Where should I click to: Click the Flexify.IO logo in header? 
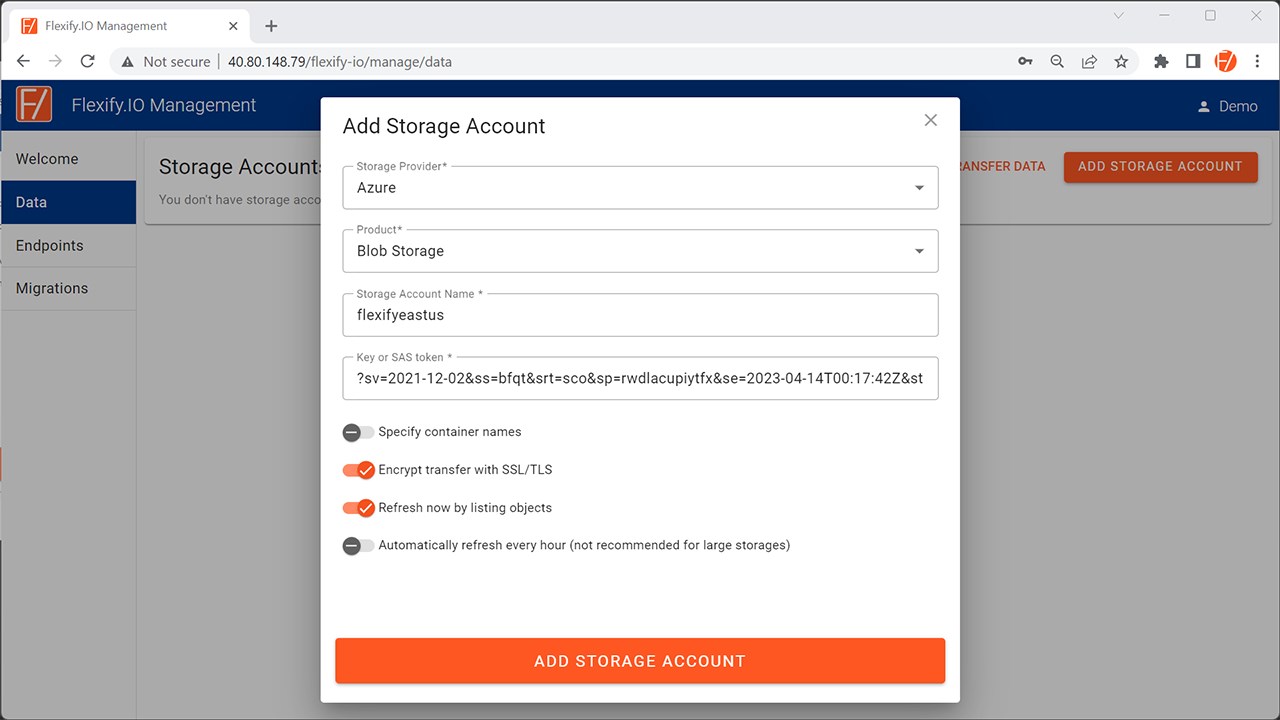tap(34, 105)
